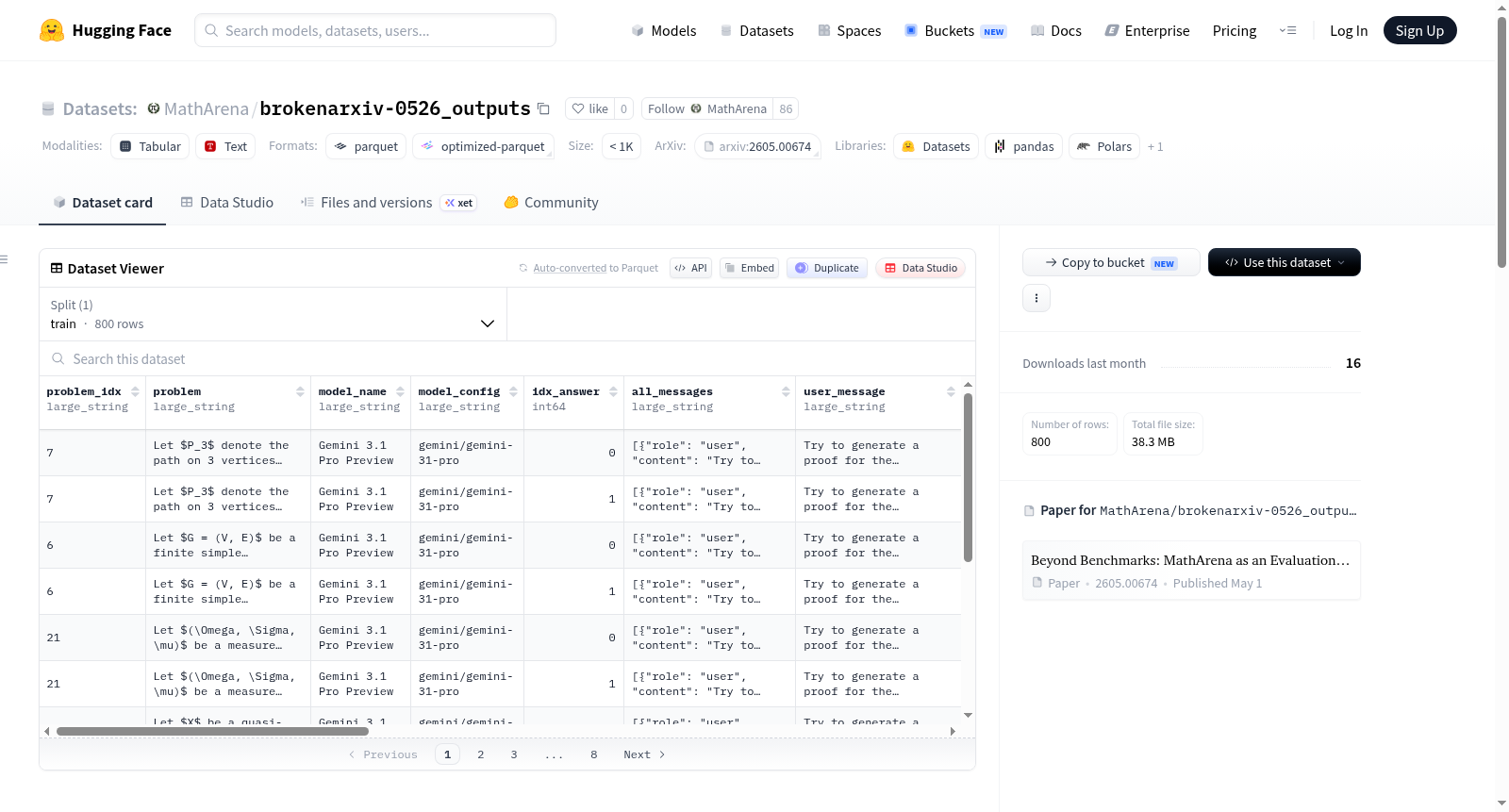Sort by the problem_idx column

point(135,391)
